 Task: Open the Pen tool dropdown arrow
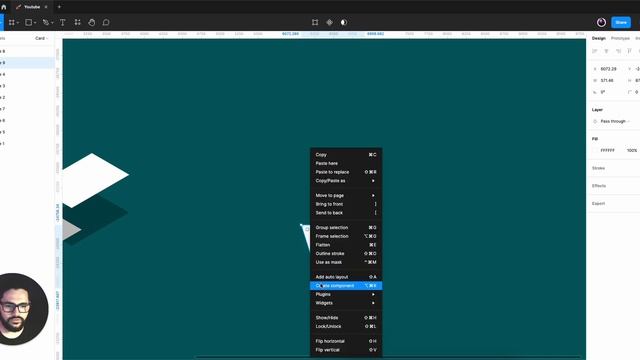[52, 23]
